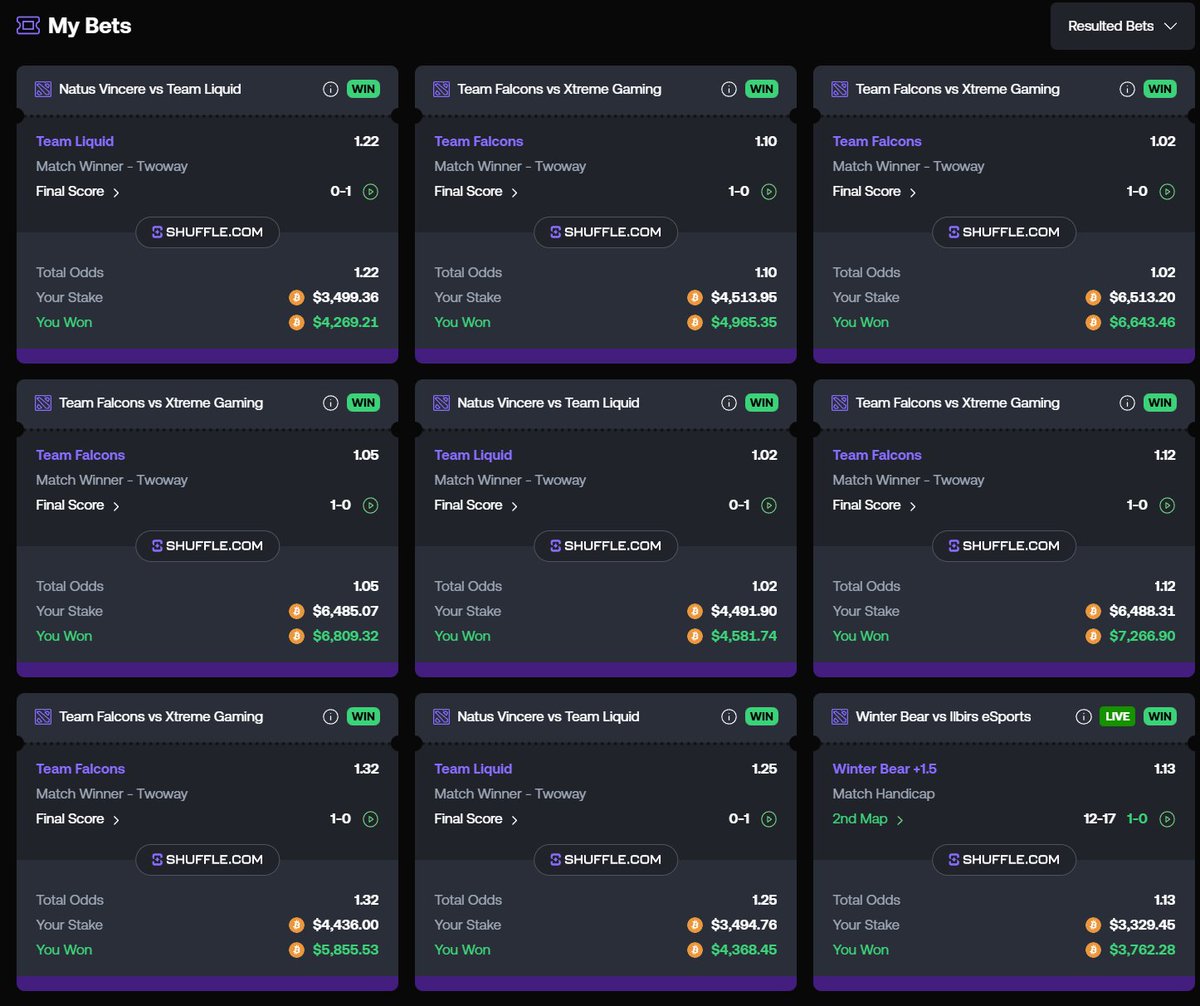1200x1006 pixels.
Task: Click play icon beside 0-1 on Liquid 1.22 bet
Action: tap(371, 192)
